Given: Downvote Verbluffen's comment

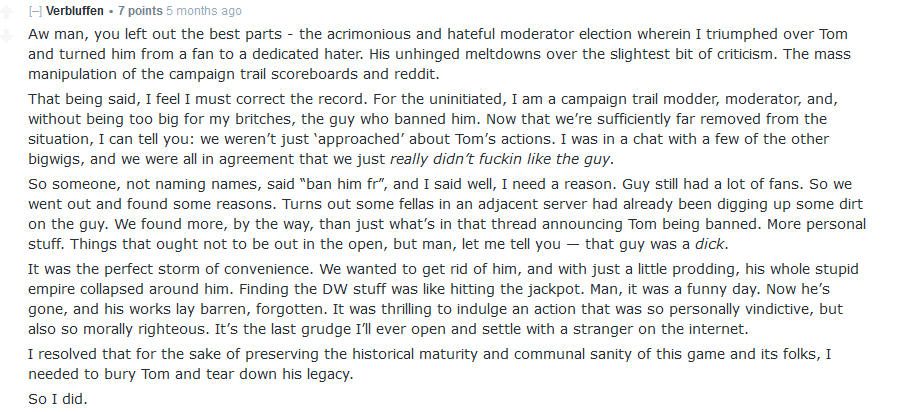Looking at the screenshot, I should pos(7,37).
